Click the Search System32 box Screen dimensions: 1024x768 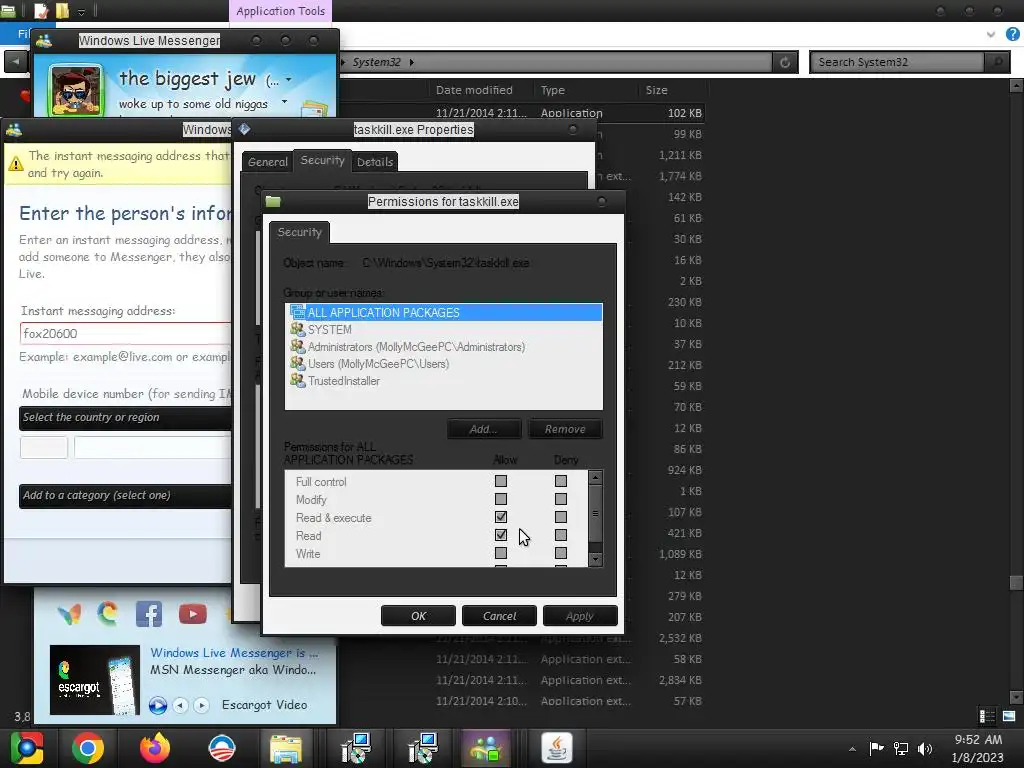[x=899, y=62]
